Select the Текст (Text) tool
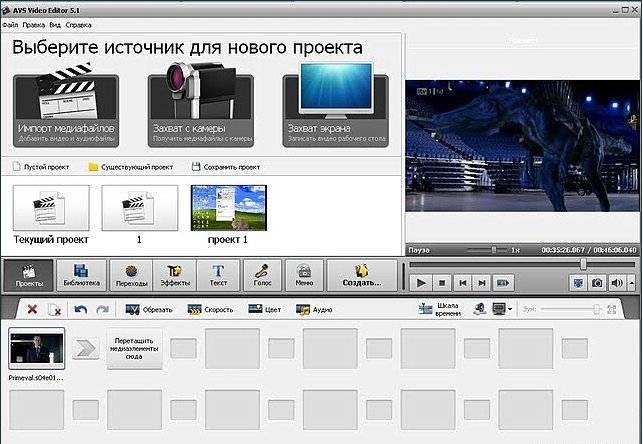Screen dimensions: 643x444 (x=217, y=274)
